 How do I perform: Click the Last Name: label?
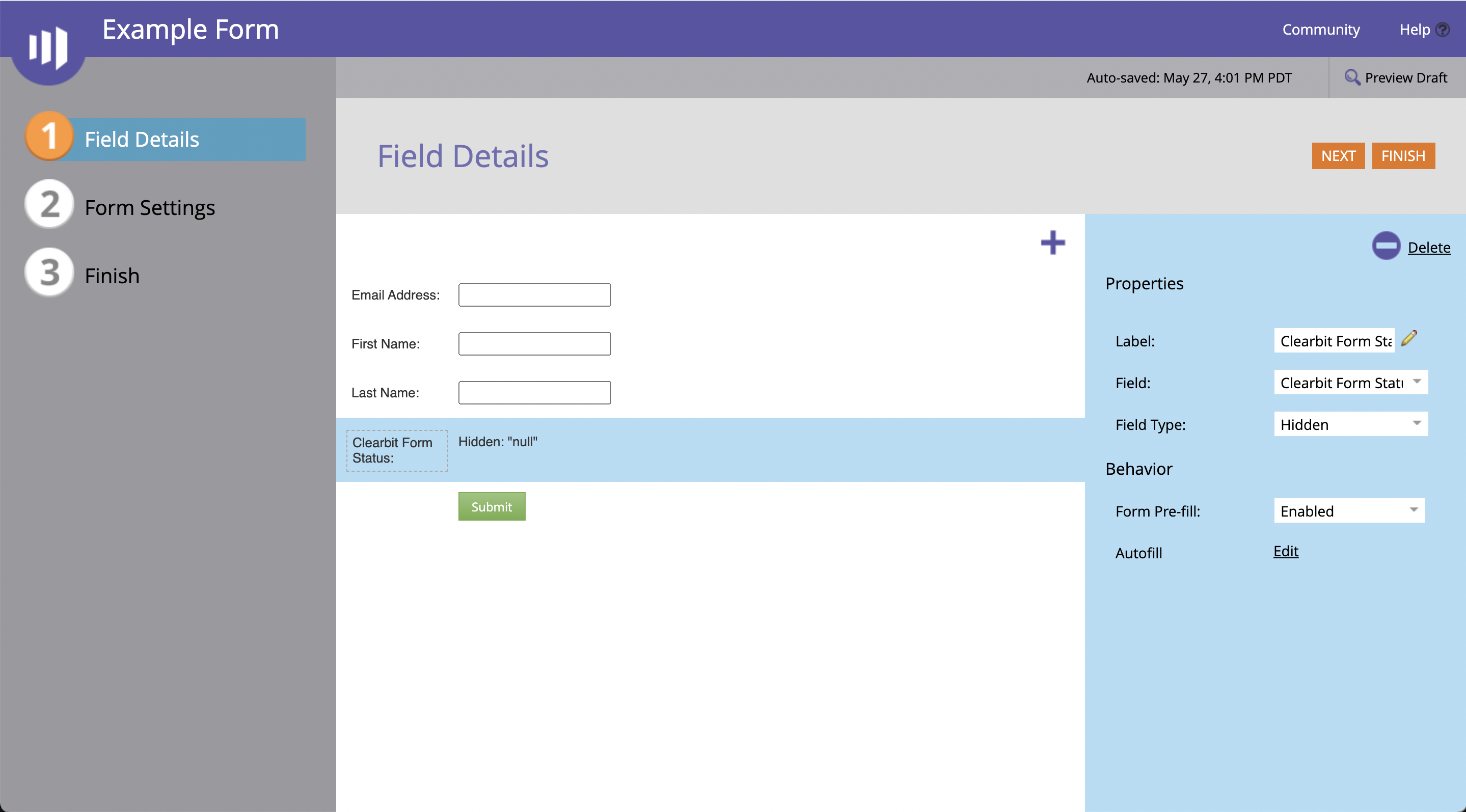pyautogui.click(x=385, y=393)
